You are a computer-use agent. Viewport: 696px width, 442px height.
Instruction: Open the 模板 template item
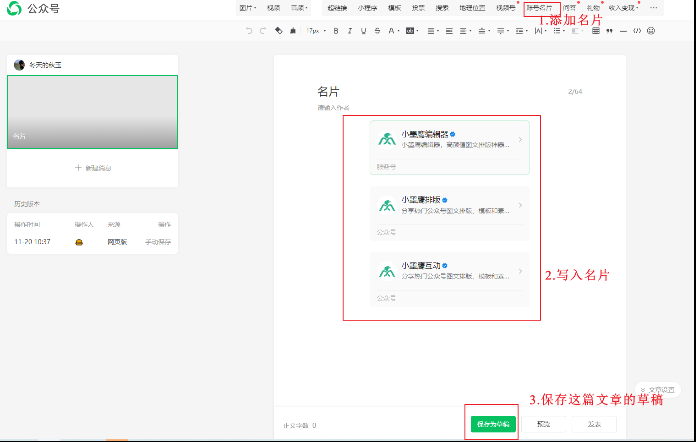[x=394, y=8]
